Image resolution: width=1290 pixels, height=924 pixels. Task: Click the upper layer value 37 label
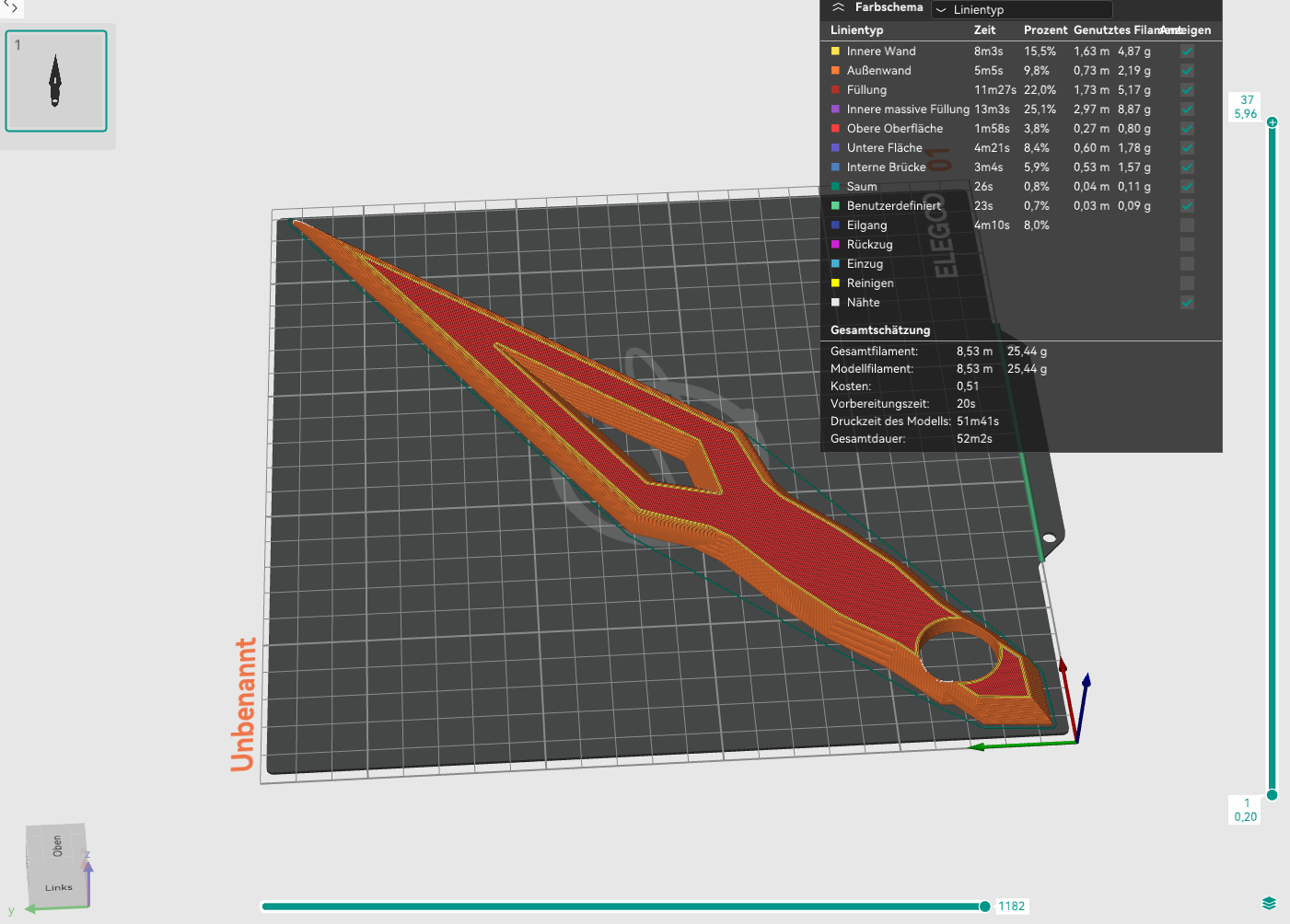click(1247, 100)
